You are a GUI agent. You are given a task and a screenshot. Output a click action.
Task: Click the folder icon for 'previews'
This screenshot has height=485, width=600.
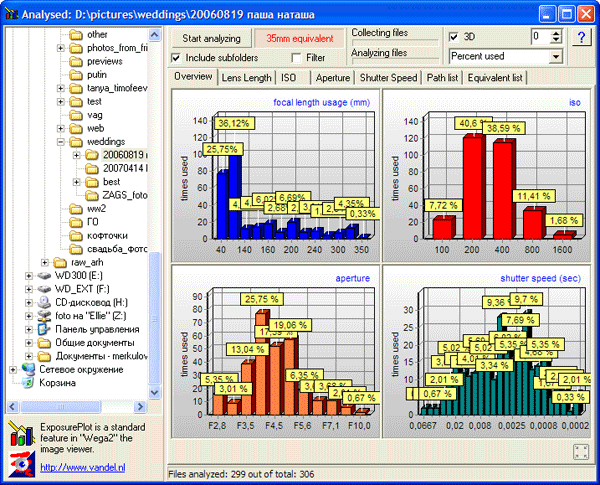(76, 61)
